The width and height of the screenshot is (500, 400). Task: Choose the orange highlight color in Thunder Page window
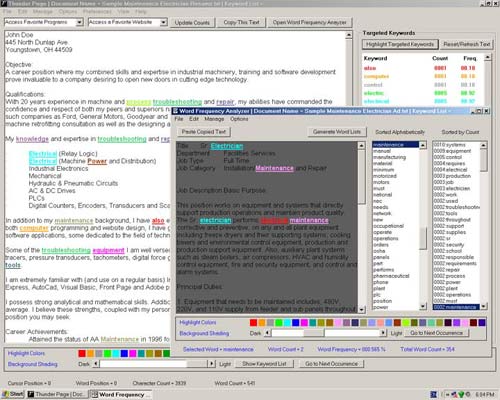[x=90, y=353]
